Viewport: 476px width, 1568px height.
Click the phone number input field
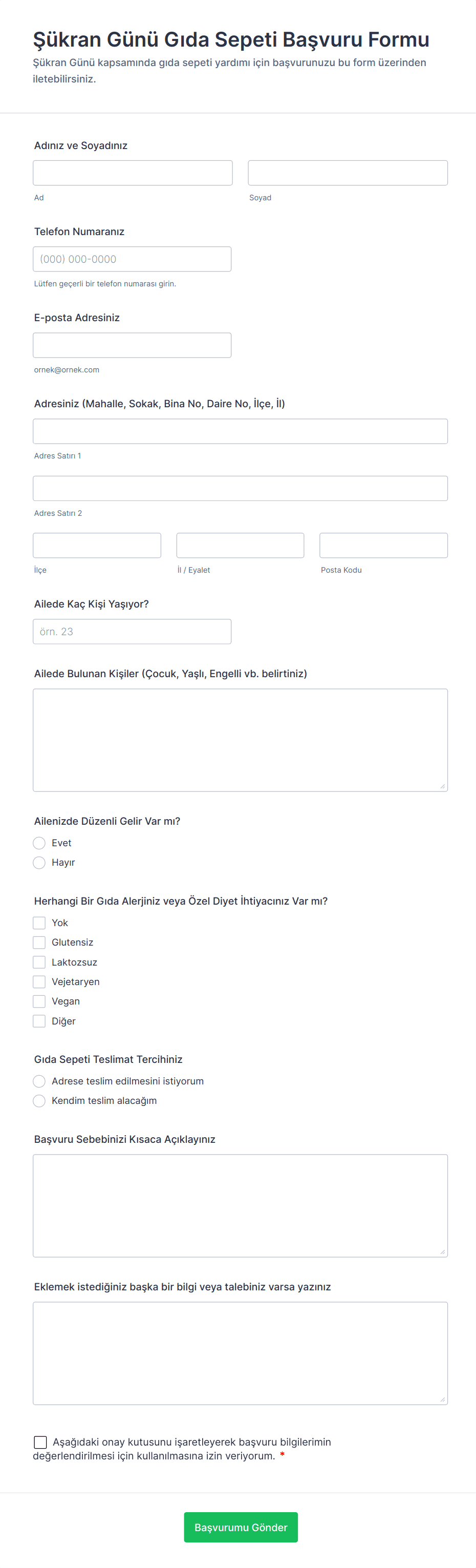point(132,259)
